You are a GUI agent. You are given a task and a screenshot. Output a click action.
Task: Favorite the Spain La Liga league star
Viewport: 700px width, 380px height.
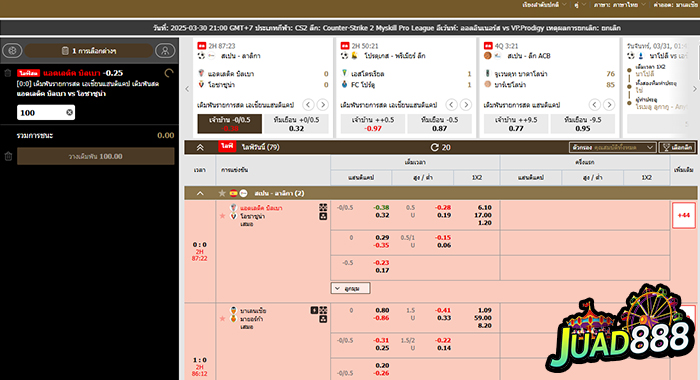[x=222, y=193]
